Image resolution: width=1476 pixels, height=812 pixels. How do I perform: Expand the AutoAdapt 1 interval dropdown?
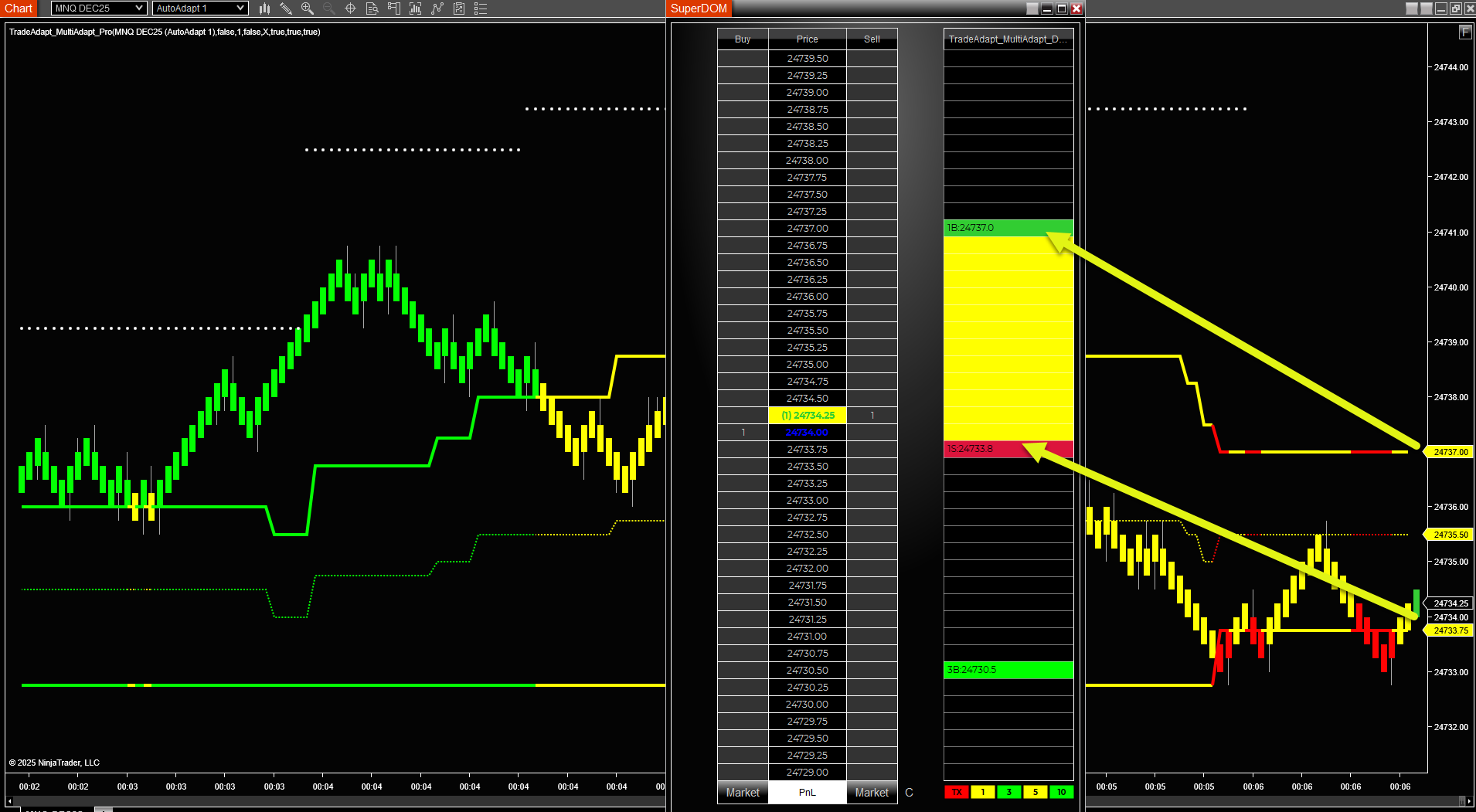[x=199, y=8]
